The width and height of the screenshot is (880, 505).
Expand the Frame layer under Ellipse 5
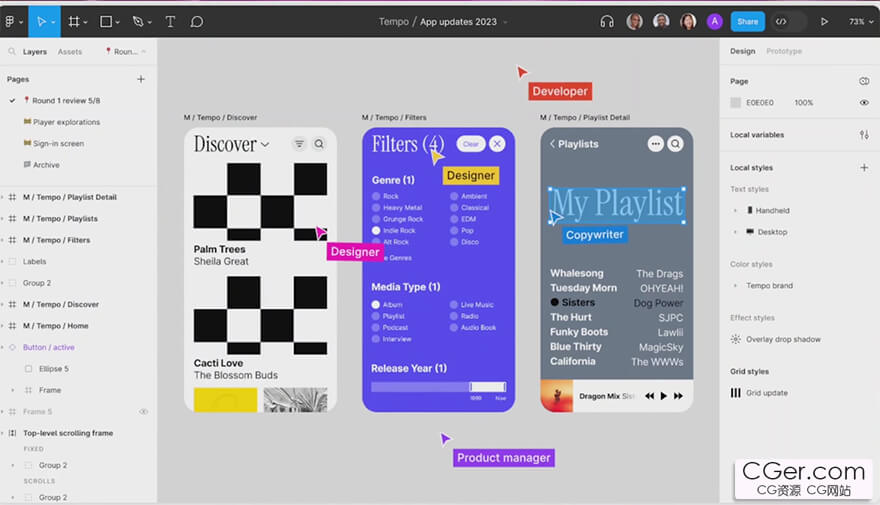pyautogui.click(x=13, y=390)
